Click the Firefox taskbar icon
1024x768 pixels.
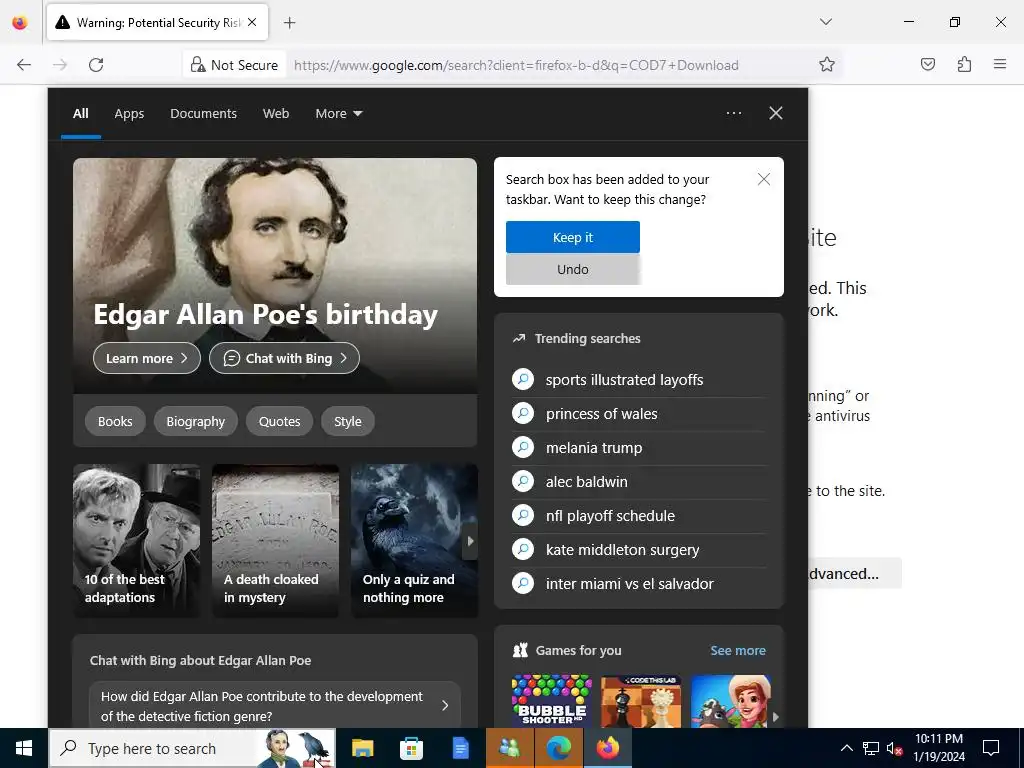click(608, 748)
